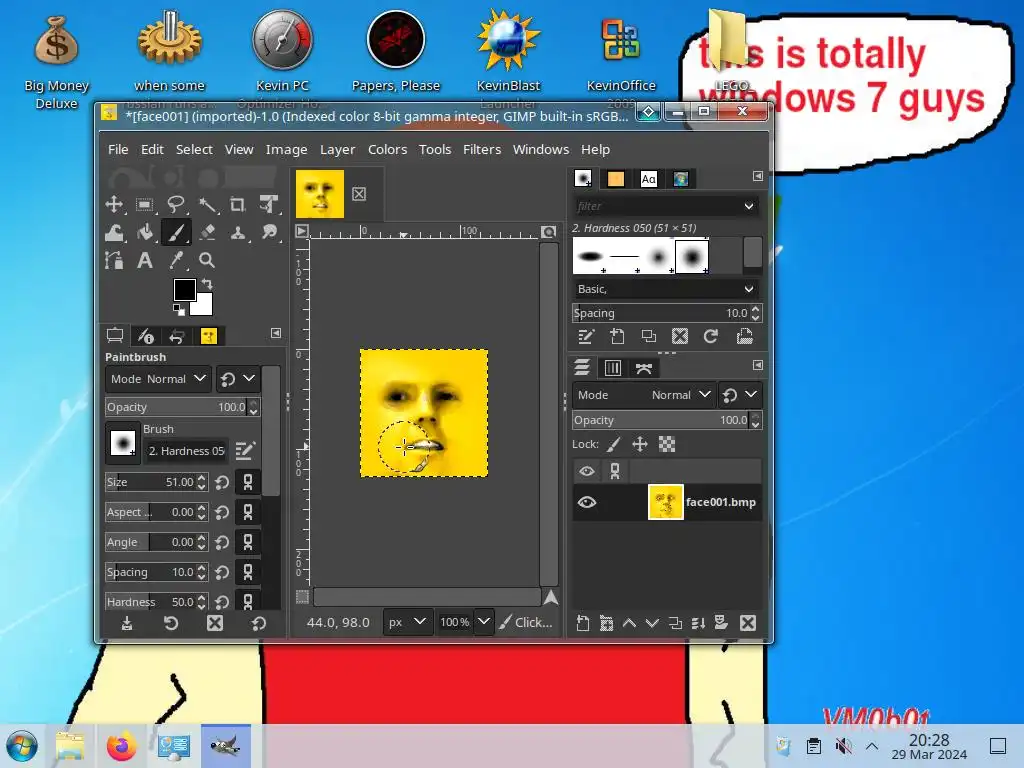Open Firefox from the taskbar
This screenshot has width=1024, height=768.
point(121,746)
